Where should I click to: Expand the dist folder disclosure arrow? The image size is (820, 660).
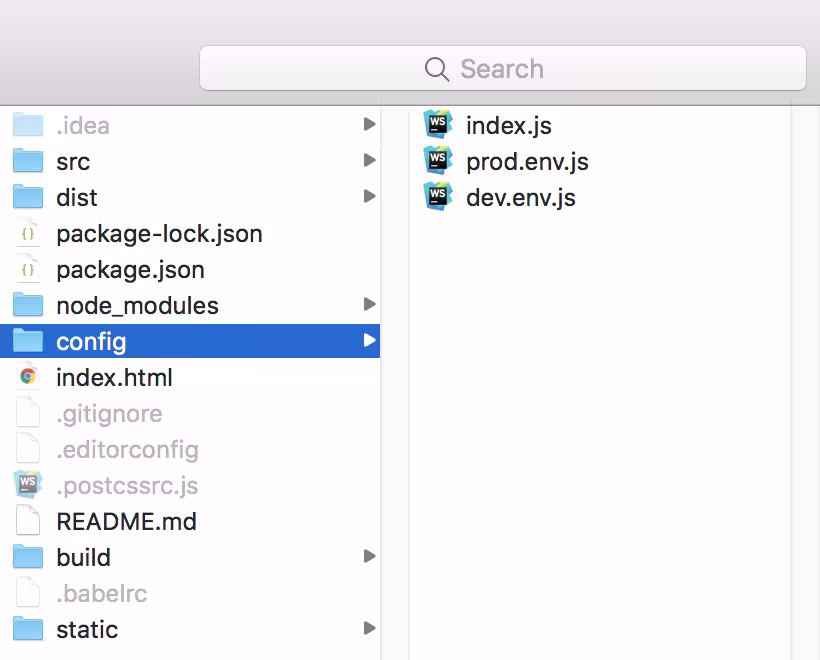click(x=369, y=197)
